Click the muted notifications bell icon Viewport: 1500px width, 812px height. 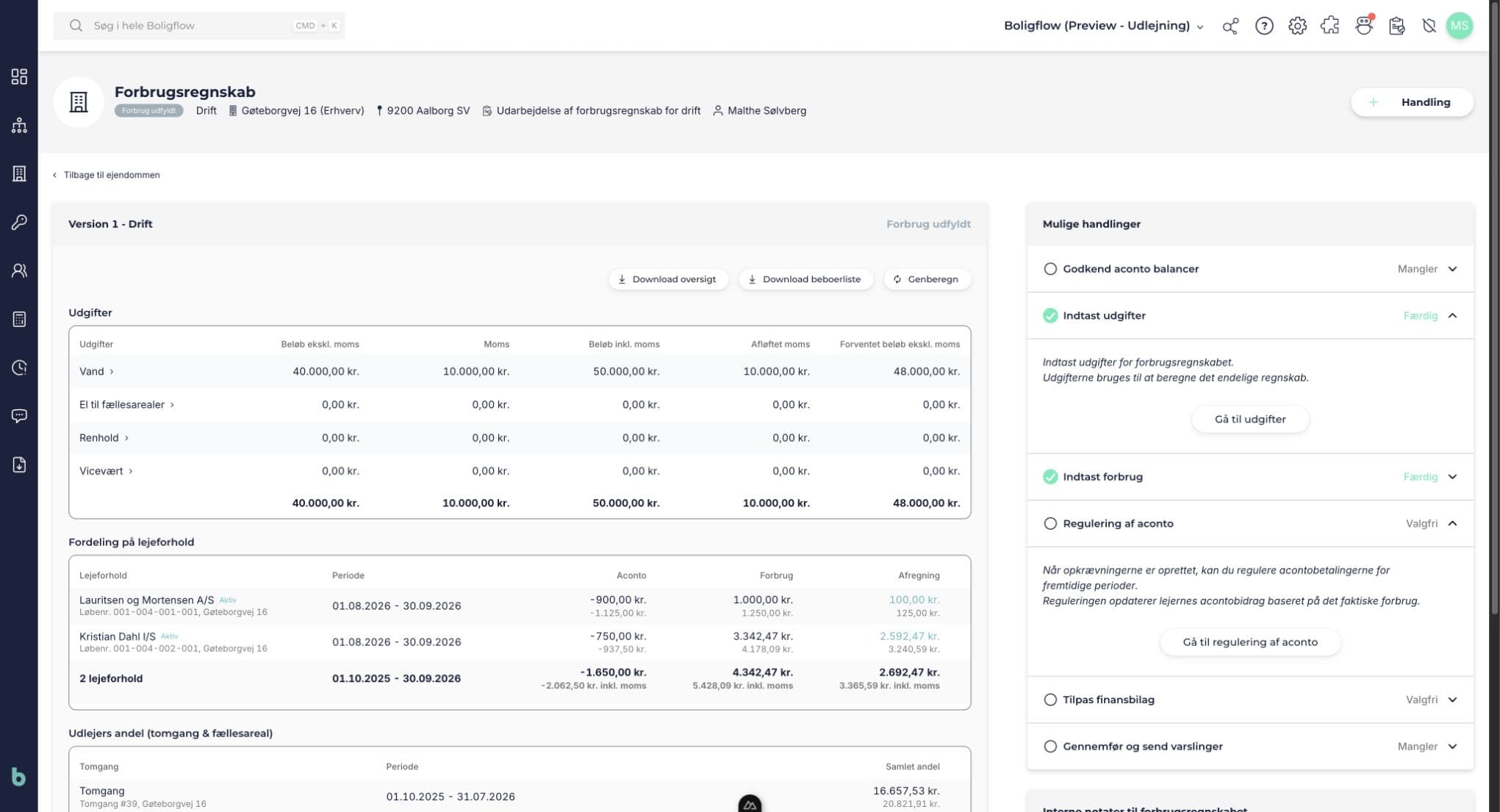[x=1429, y=26]
